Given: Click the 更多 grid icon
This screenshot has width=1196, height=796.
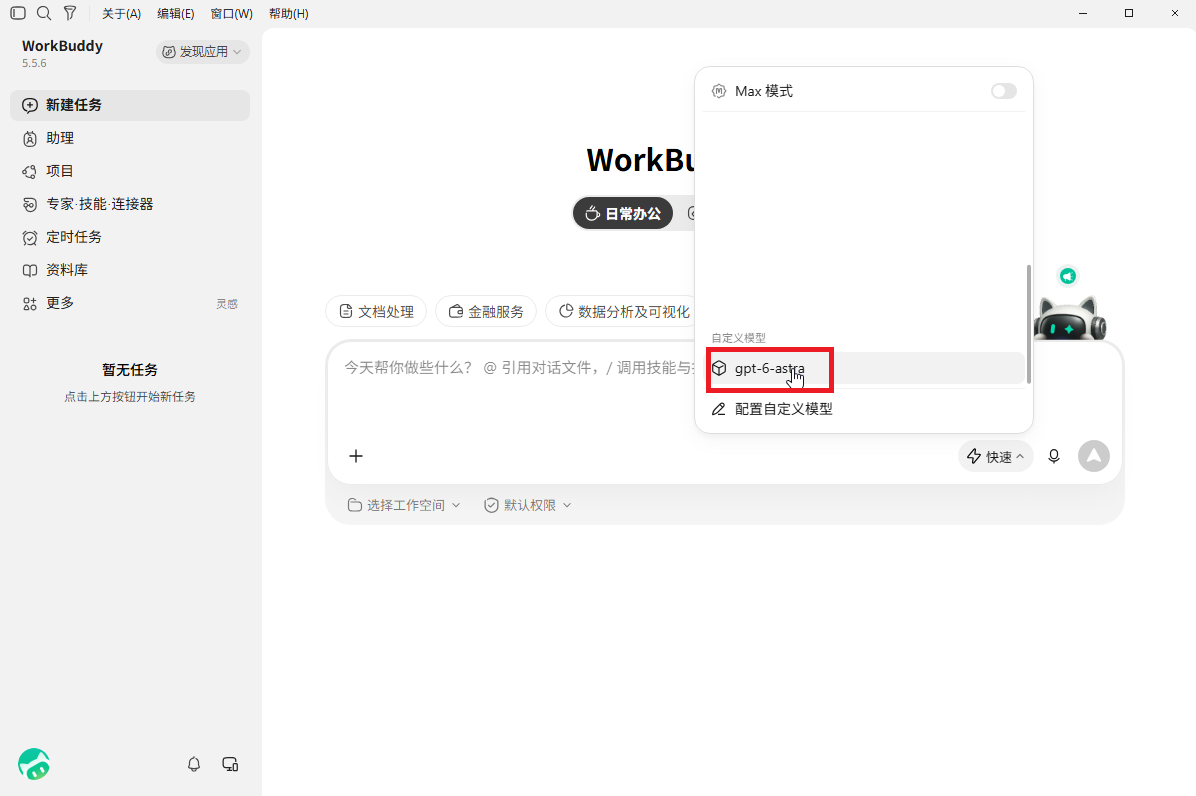Looking at the screenshot, I should click(x=30, y=304).
